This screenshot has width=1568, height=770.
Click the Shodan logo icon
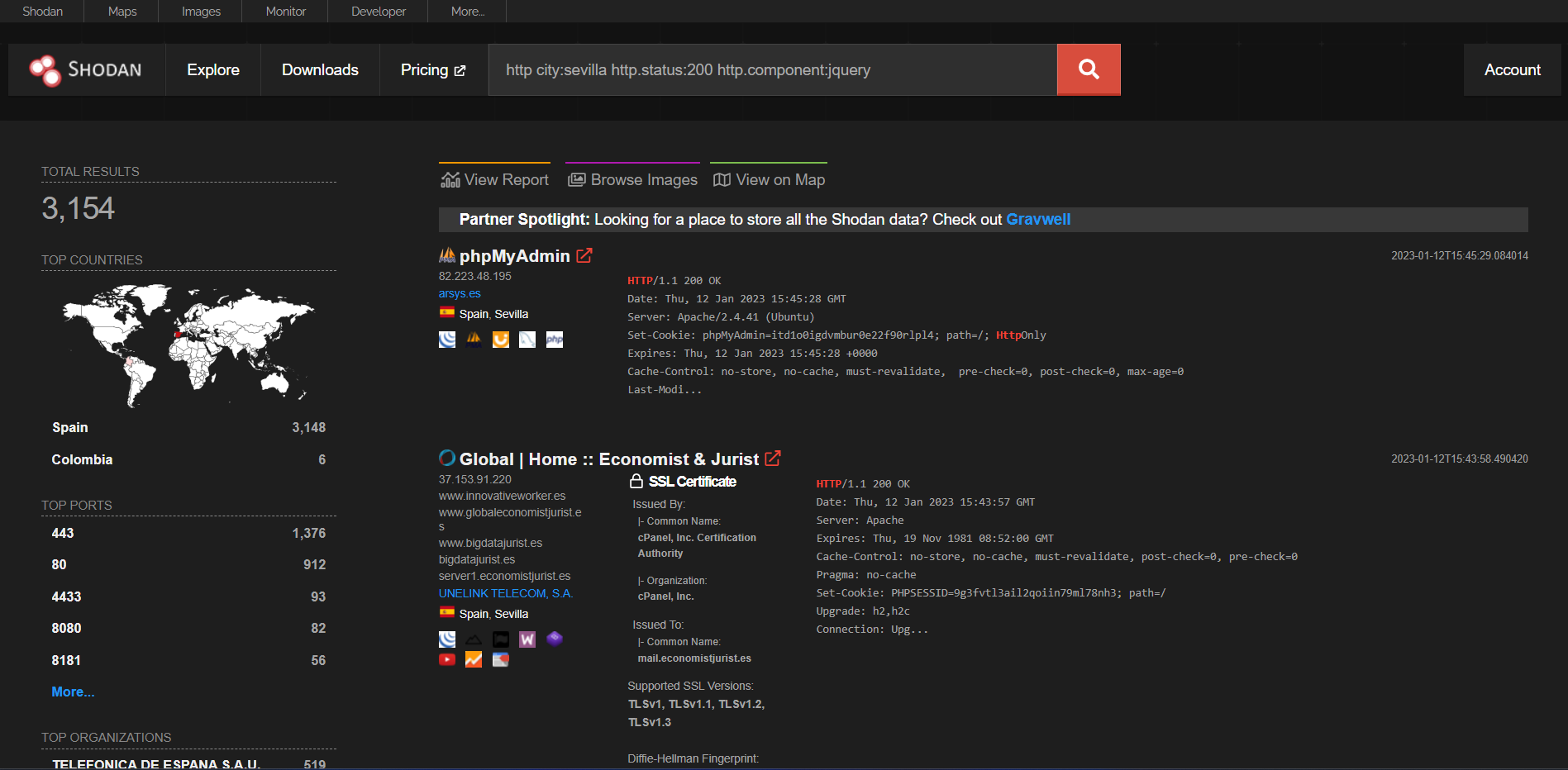click(45, 70)
